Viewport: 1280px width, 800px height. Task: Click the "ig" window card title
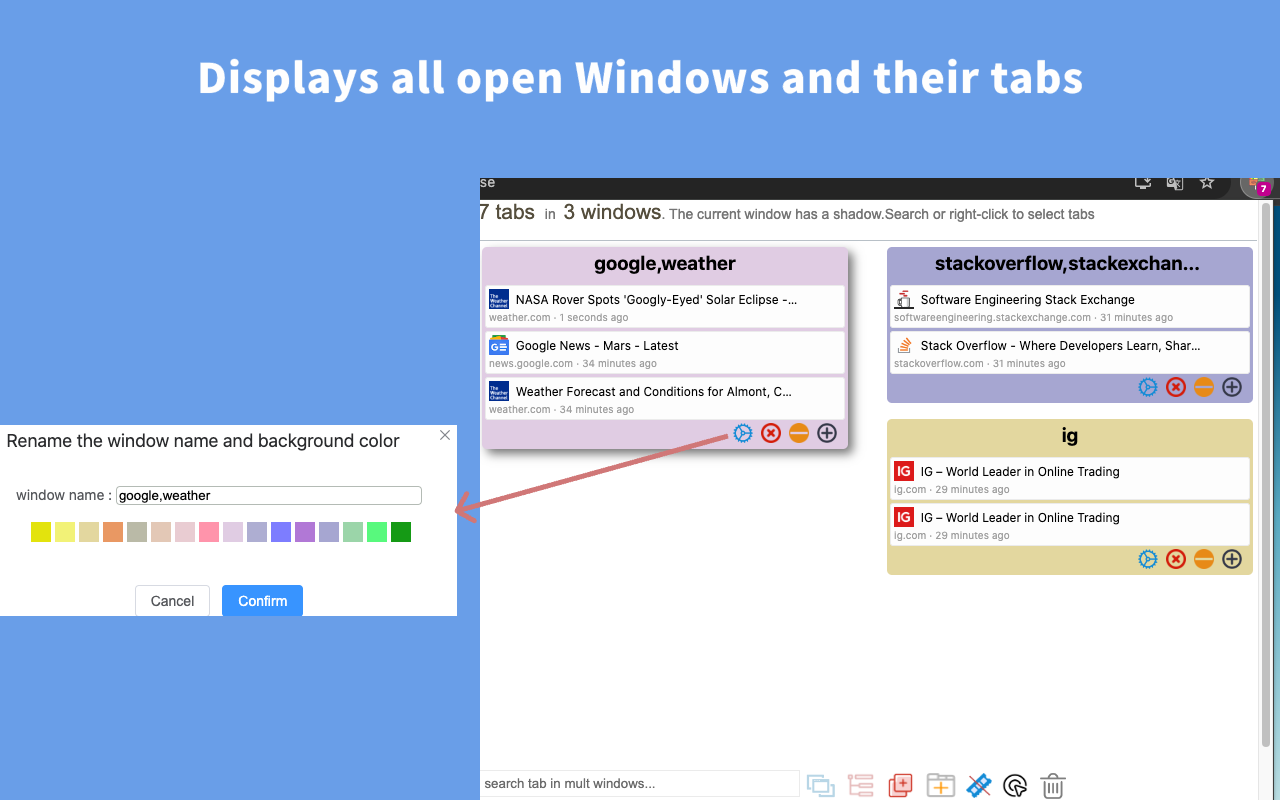(1070, 436)
